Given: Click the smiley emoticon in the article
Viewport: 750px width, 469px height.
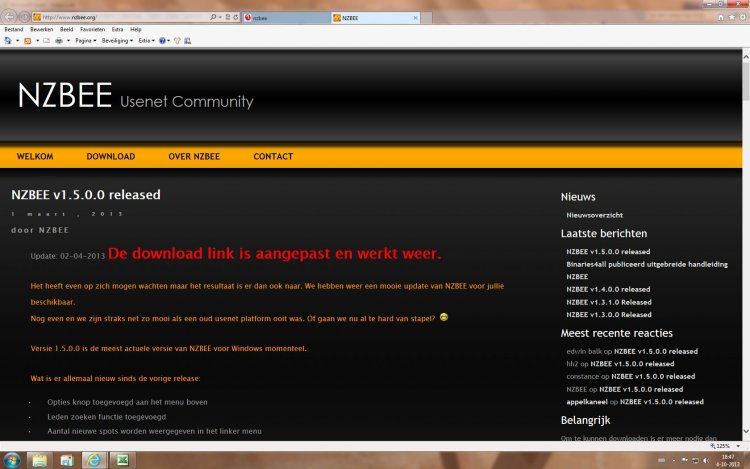Looking at the screenshot, I should [444, 317].
